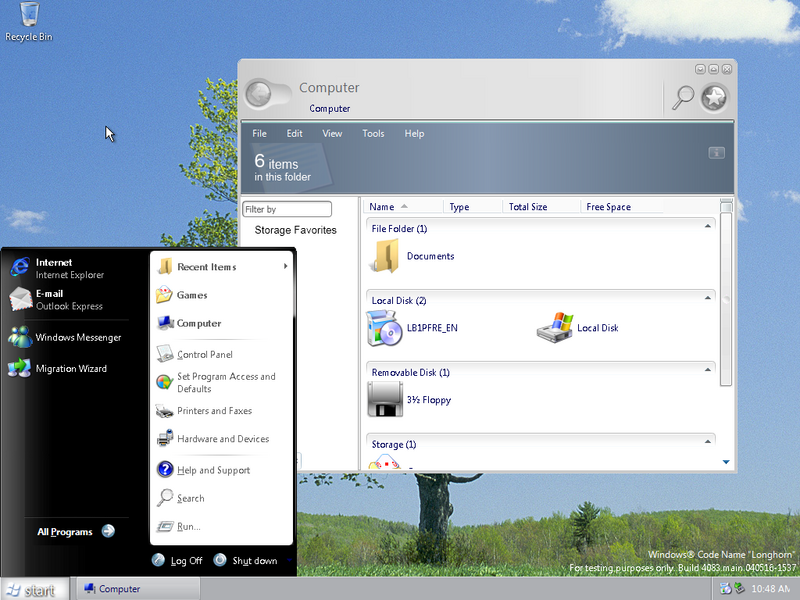Open the Local Disk drive icon
This screenshot has width=800, height=600.
555,327
